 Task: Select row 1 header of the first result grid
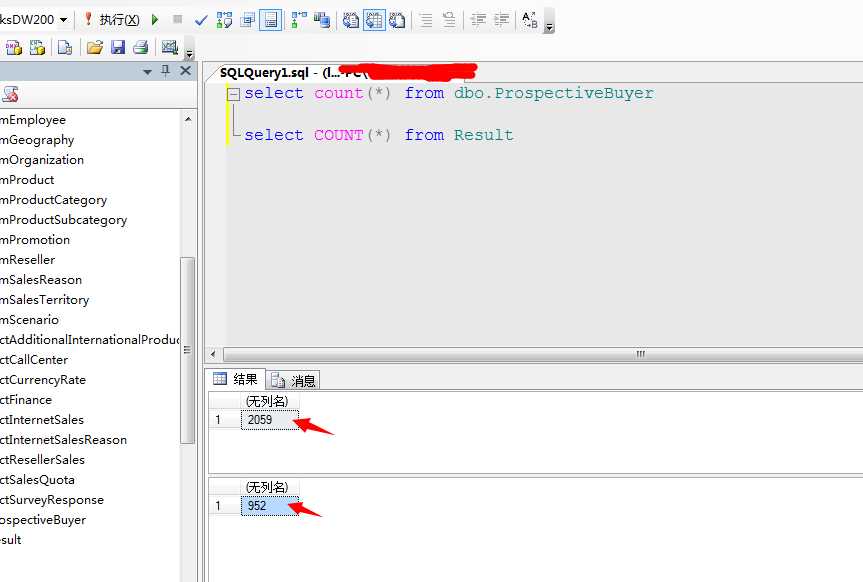pyautogui.click(x=225, y=420)
